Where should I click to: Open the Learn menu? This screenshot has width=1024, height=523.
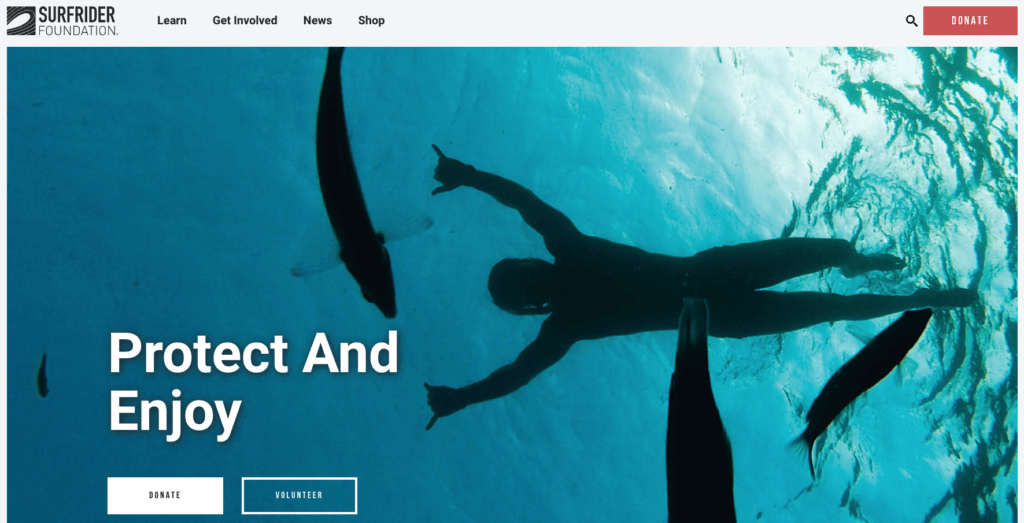[172, 20]
